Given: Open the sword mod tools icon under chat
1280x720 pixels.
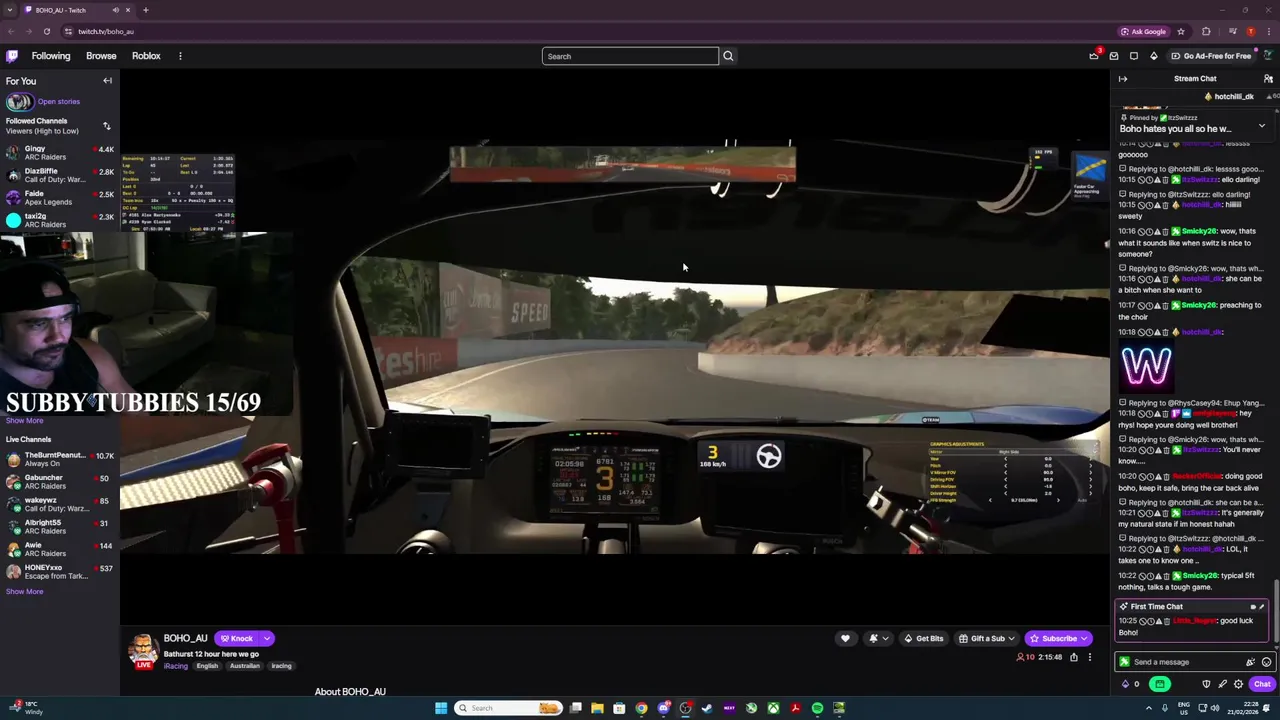Looking at the screenshot, I should [x=1222, y=684].
